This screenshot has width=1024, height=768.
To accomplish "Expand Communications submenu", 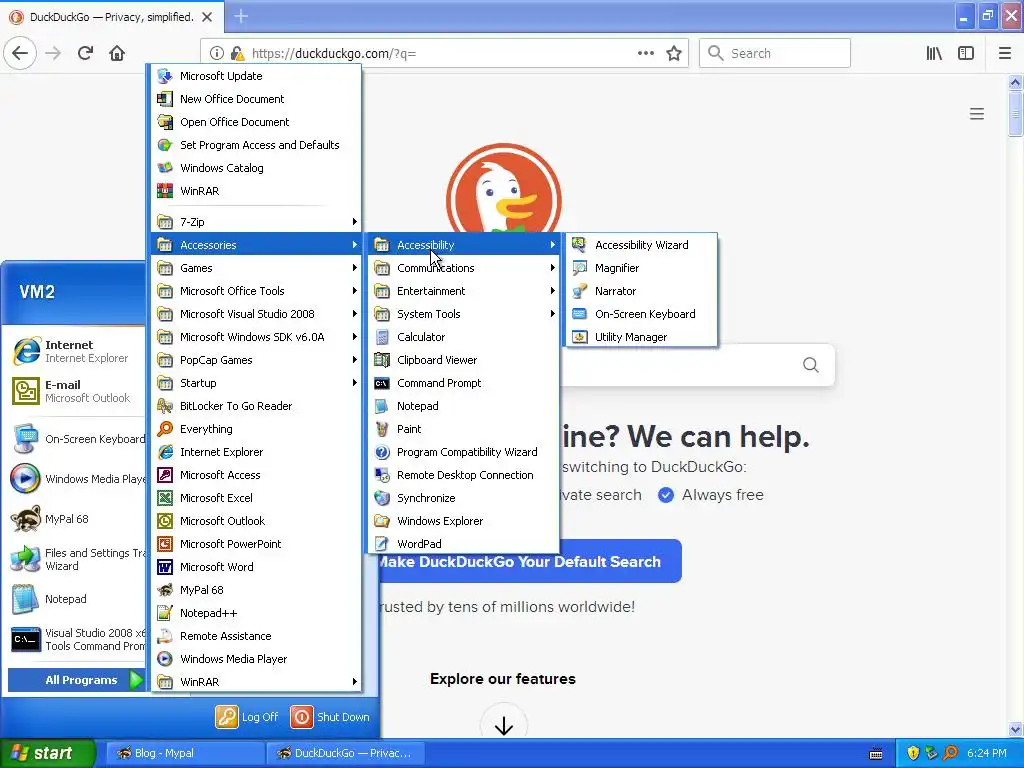I will pos(463,268).
